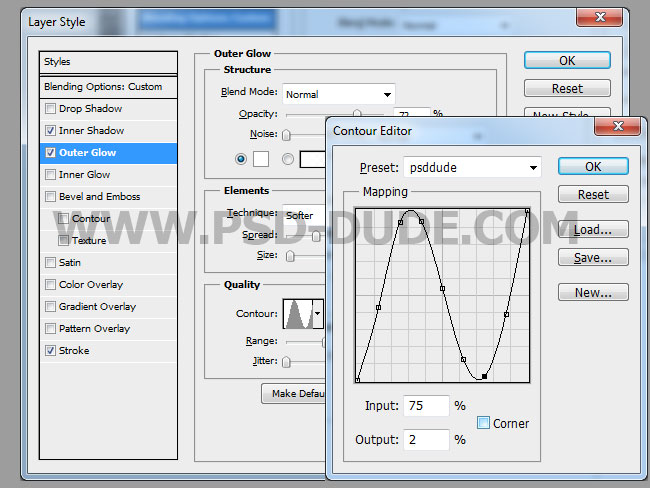Select the Stroke style row
Viewport: 650px width, 488px height.
pos(109,351)
